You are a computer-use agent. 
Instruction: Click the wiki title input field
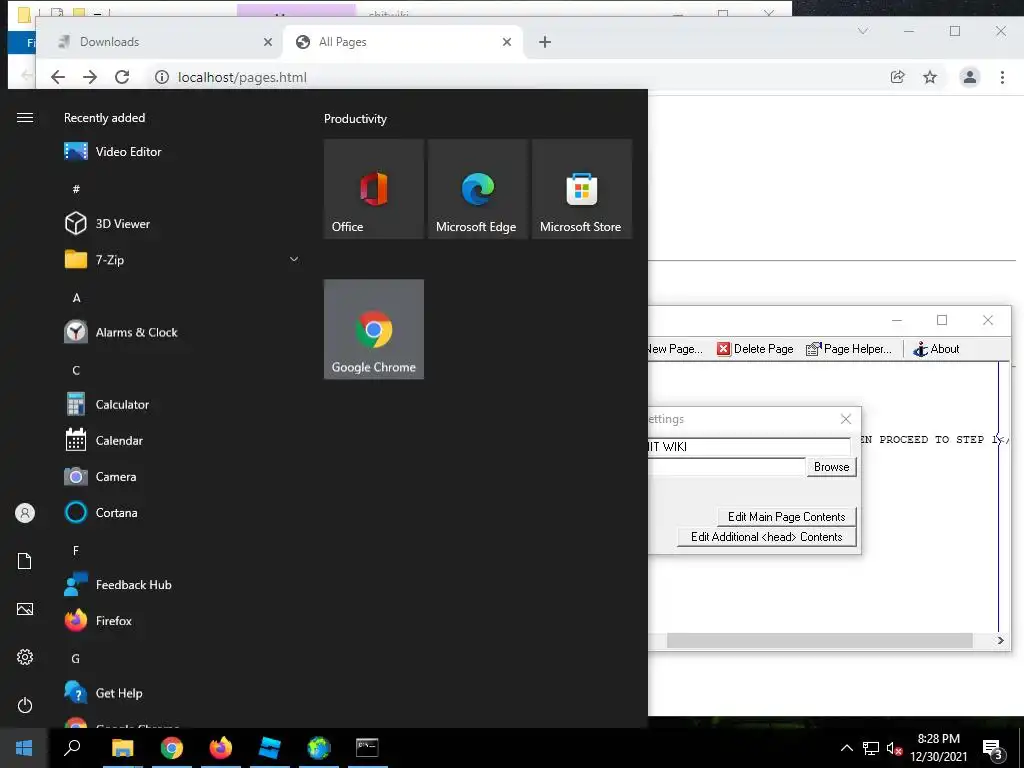point(749,447)
